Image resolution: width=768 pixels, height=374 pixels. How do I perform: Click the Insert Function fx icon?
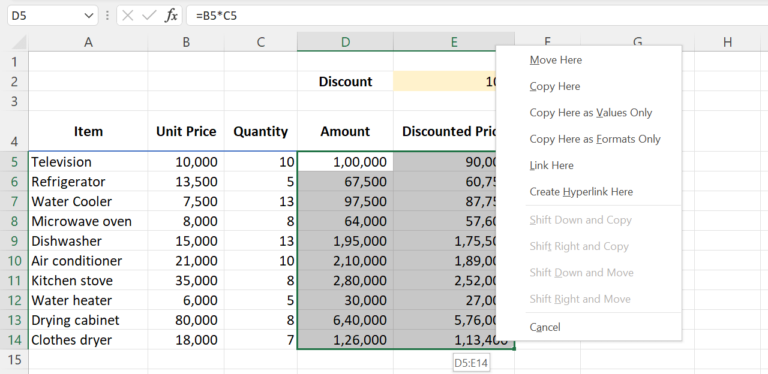tap(171, 16)
